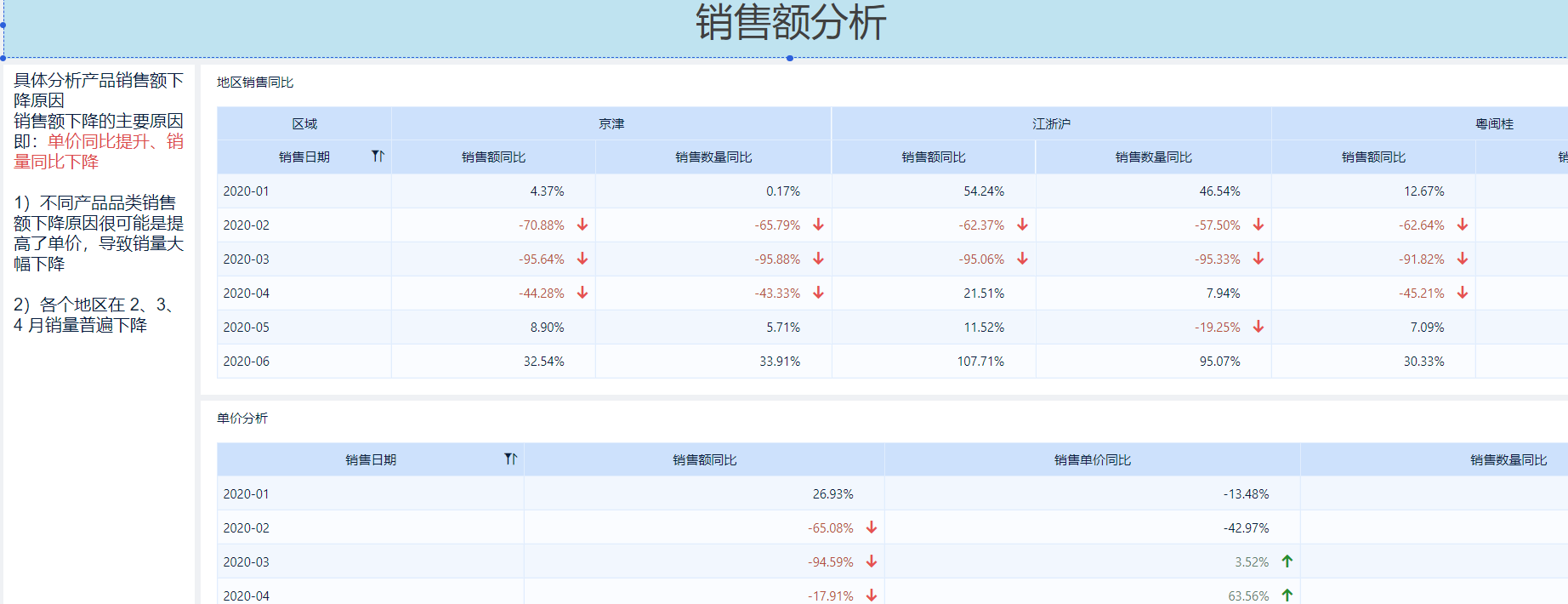The height and width of the screenshot is (604, 1568).
Task: Click red down arrow beside -19.25%
Action: click(x=1258, y=327)
